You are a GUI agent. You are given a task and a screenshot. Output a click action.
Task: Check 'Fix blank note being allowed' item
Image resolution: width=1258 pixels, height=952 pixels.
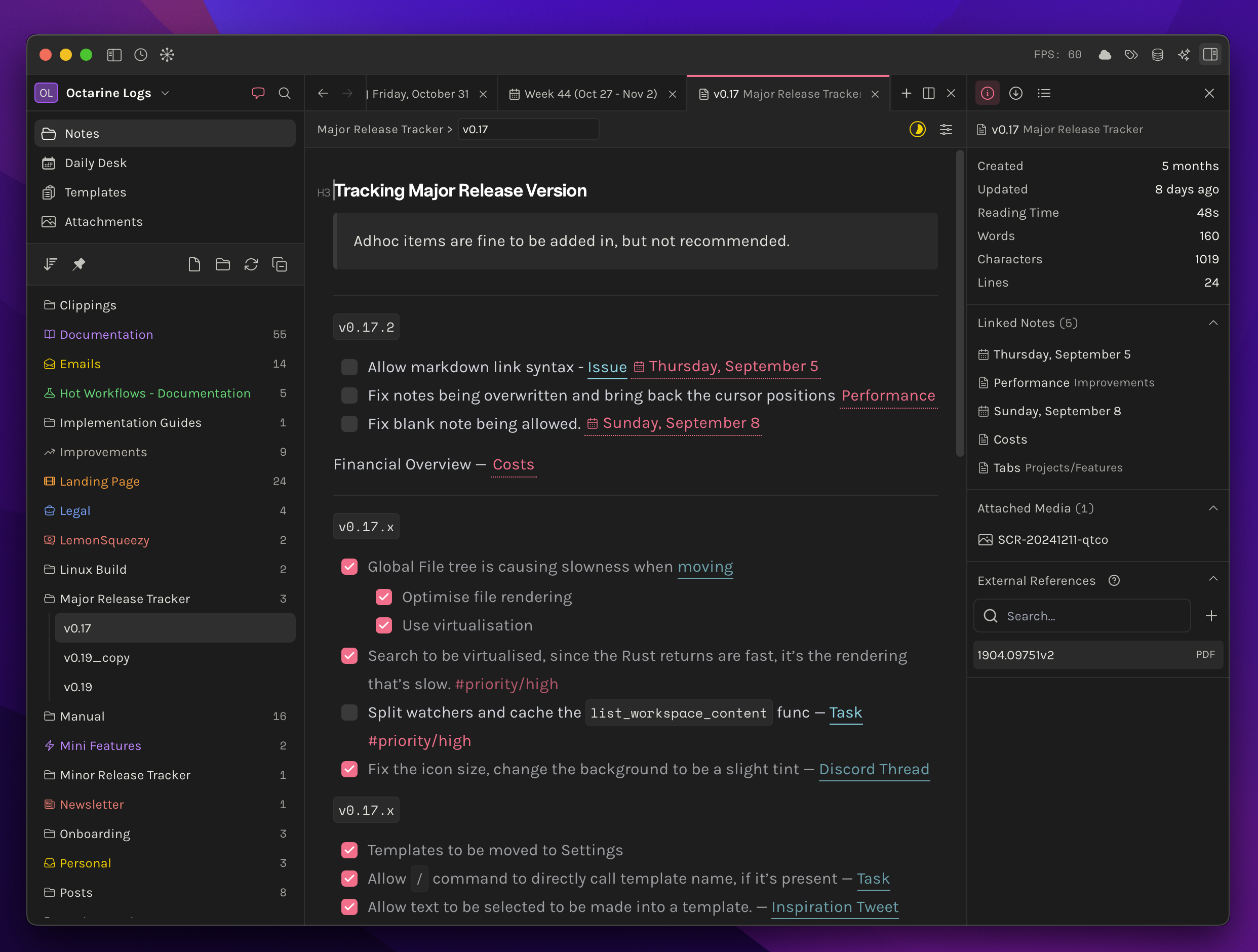coord(349,423)
